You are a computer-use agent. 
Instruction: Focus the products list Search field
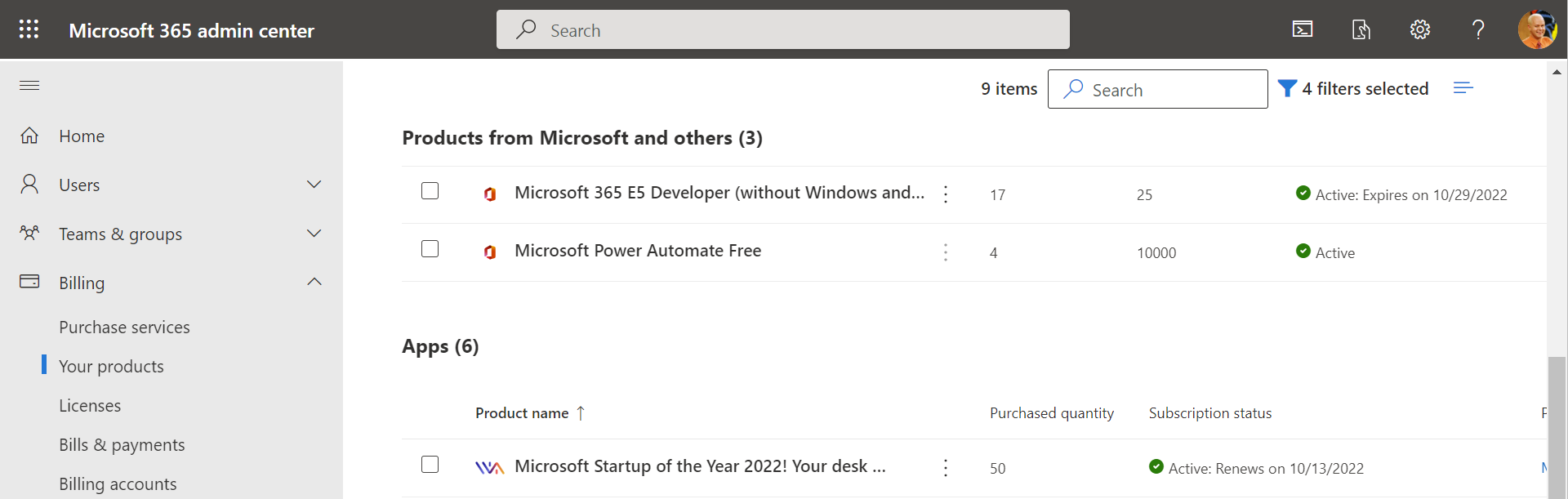[1158, 89]
